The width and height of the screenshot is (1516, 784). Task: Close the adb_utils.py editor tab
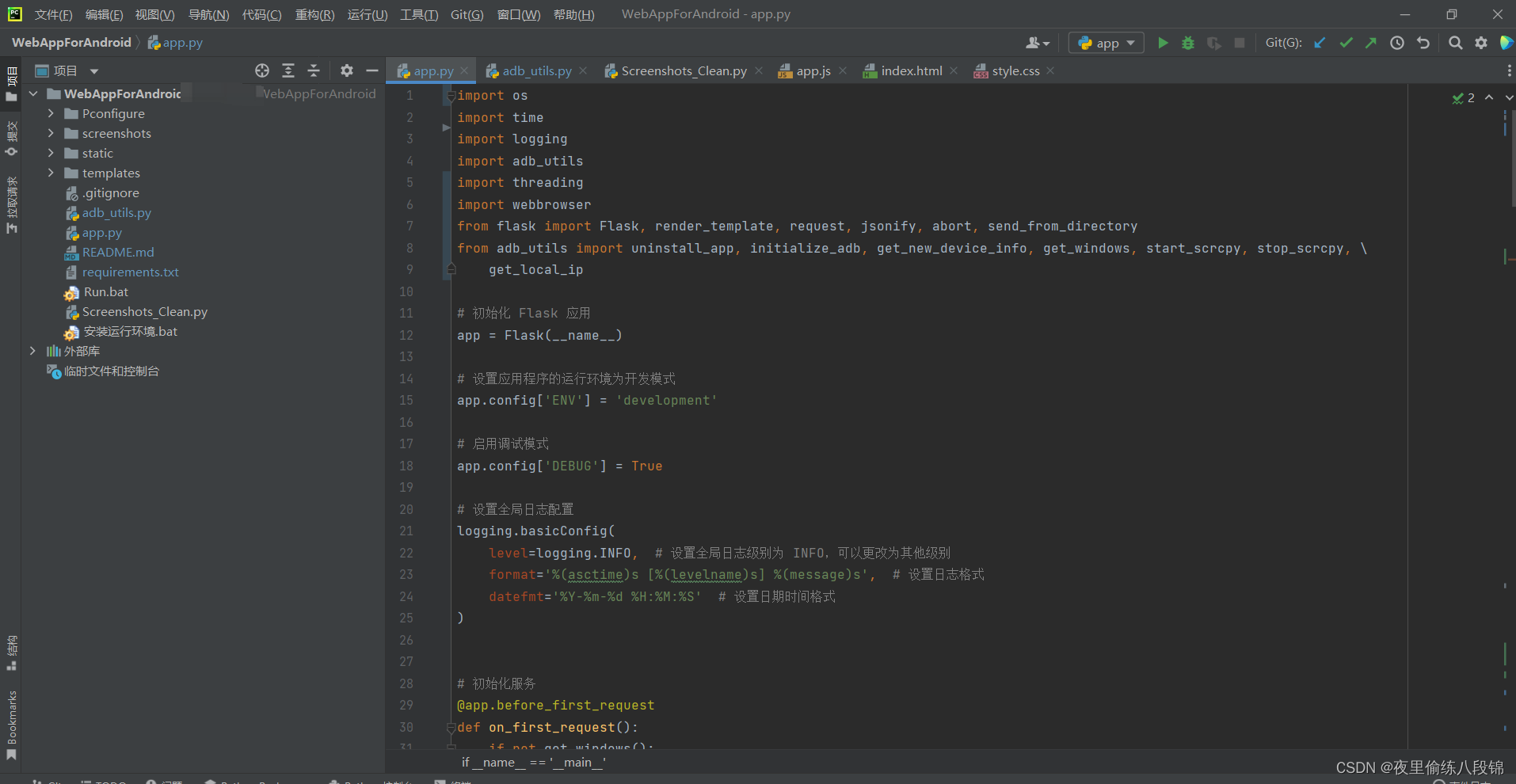tap(583, 70)
